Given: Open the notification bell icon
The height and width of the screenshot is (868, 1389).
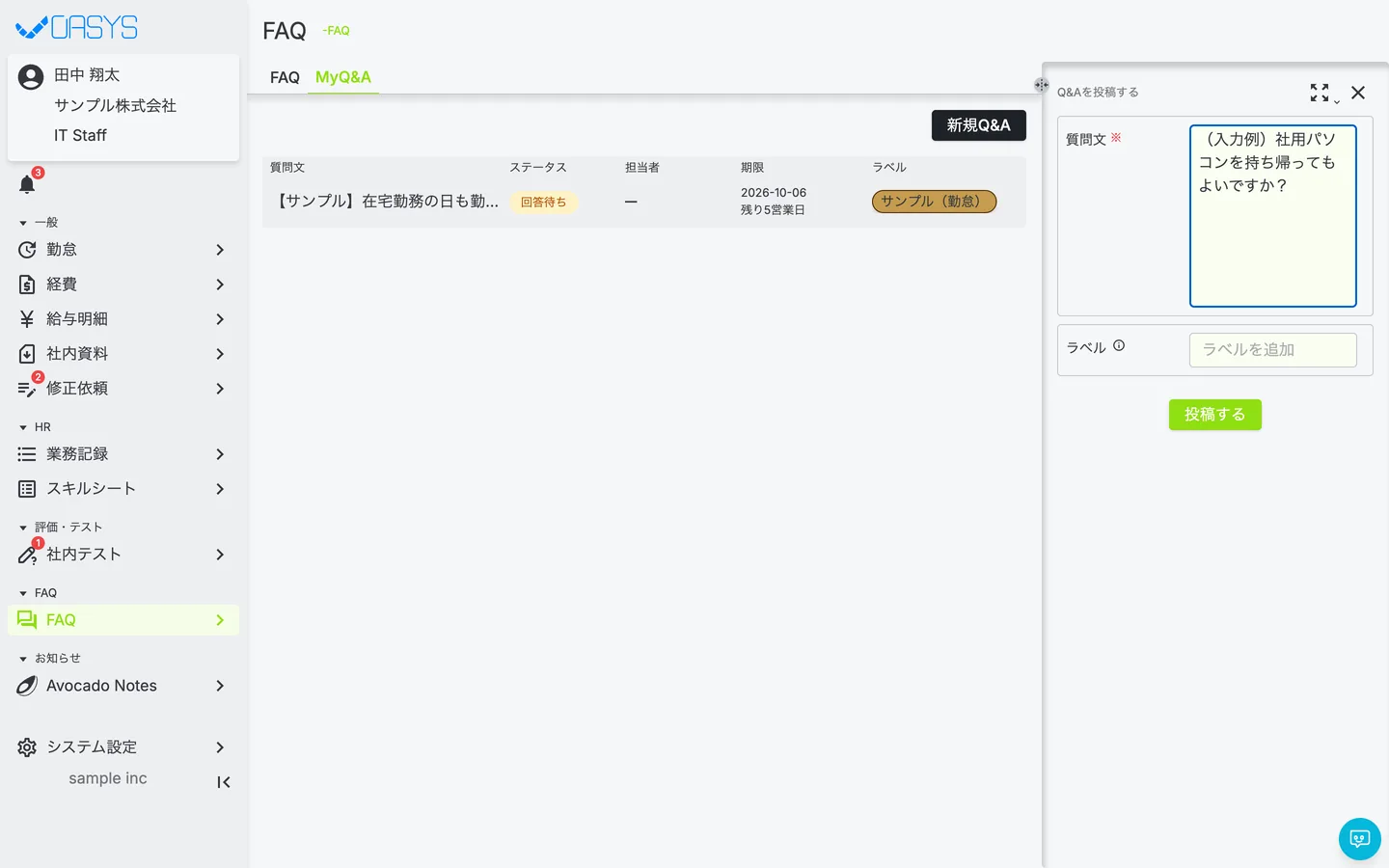Looking at the screenshot, I should (27, 184).
